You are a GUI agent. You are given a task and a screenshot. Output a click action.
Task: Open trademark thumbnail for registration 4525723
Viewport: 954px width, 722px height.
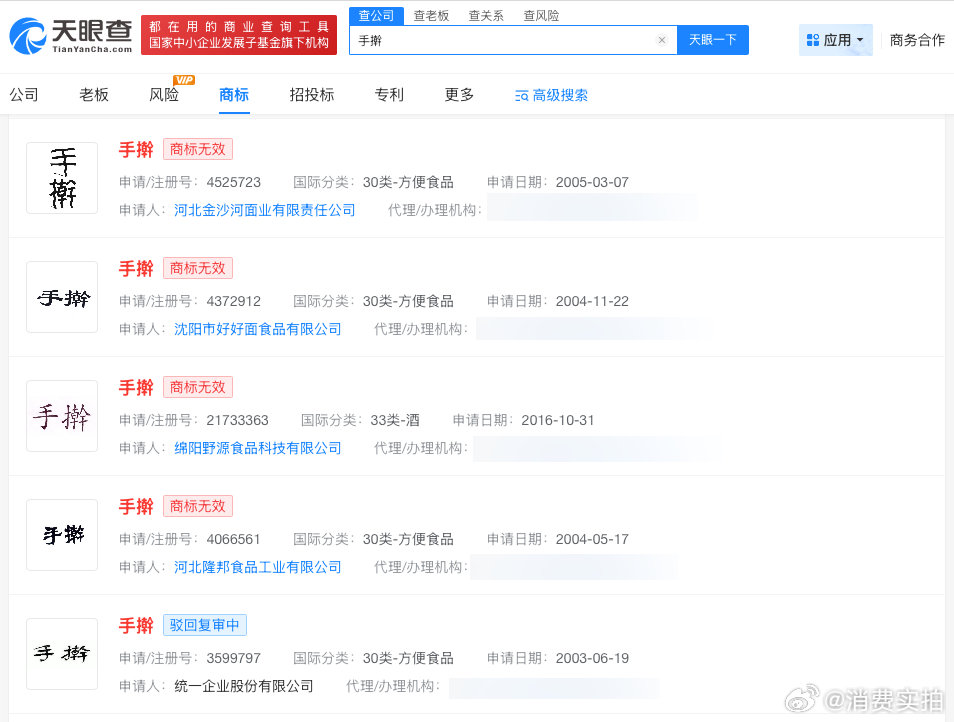click(62, 178)
